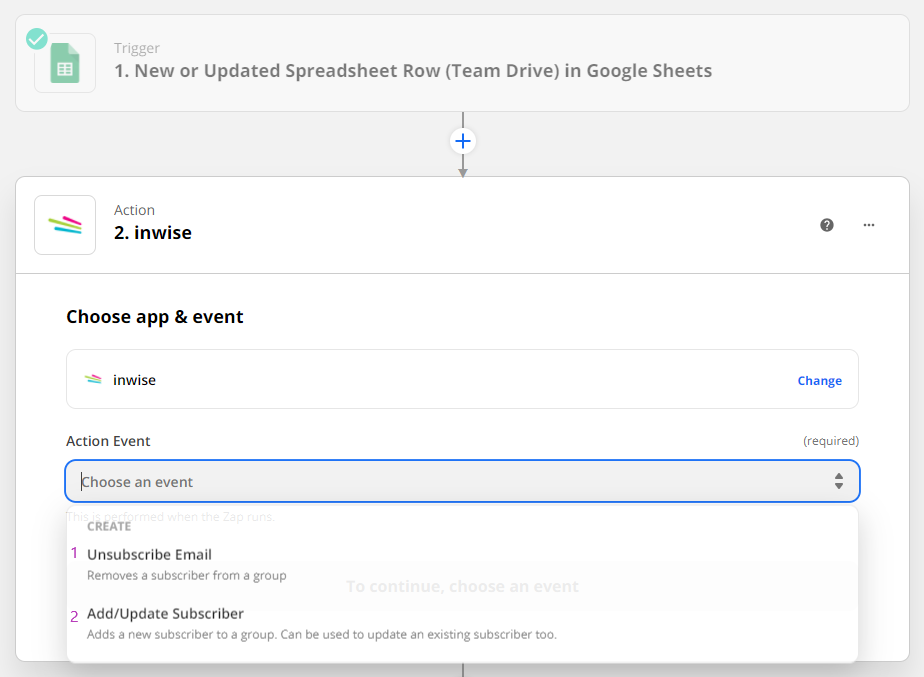Image resolution: width=924 pixels, height=677 pixels.
Task: Open trigger step New or Updated Spreadsheet Row
Action: click(x=463, y=63)
